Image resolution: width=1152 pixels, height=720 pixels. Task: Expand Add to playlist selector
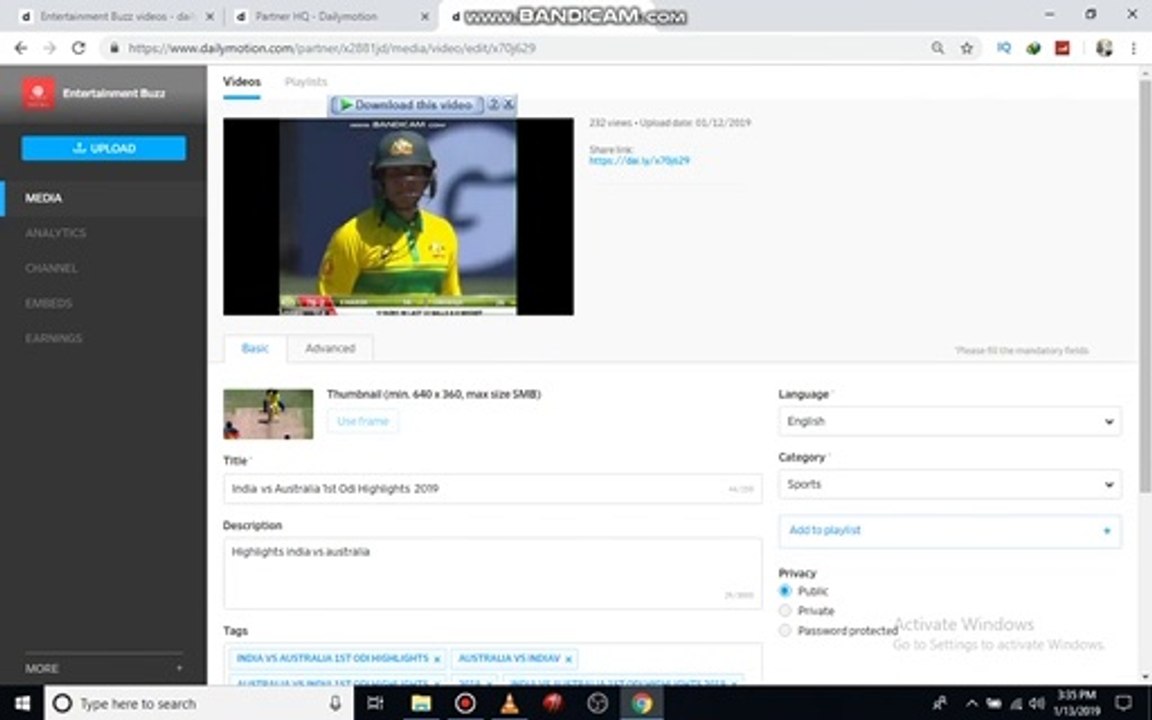[950, 530]
